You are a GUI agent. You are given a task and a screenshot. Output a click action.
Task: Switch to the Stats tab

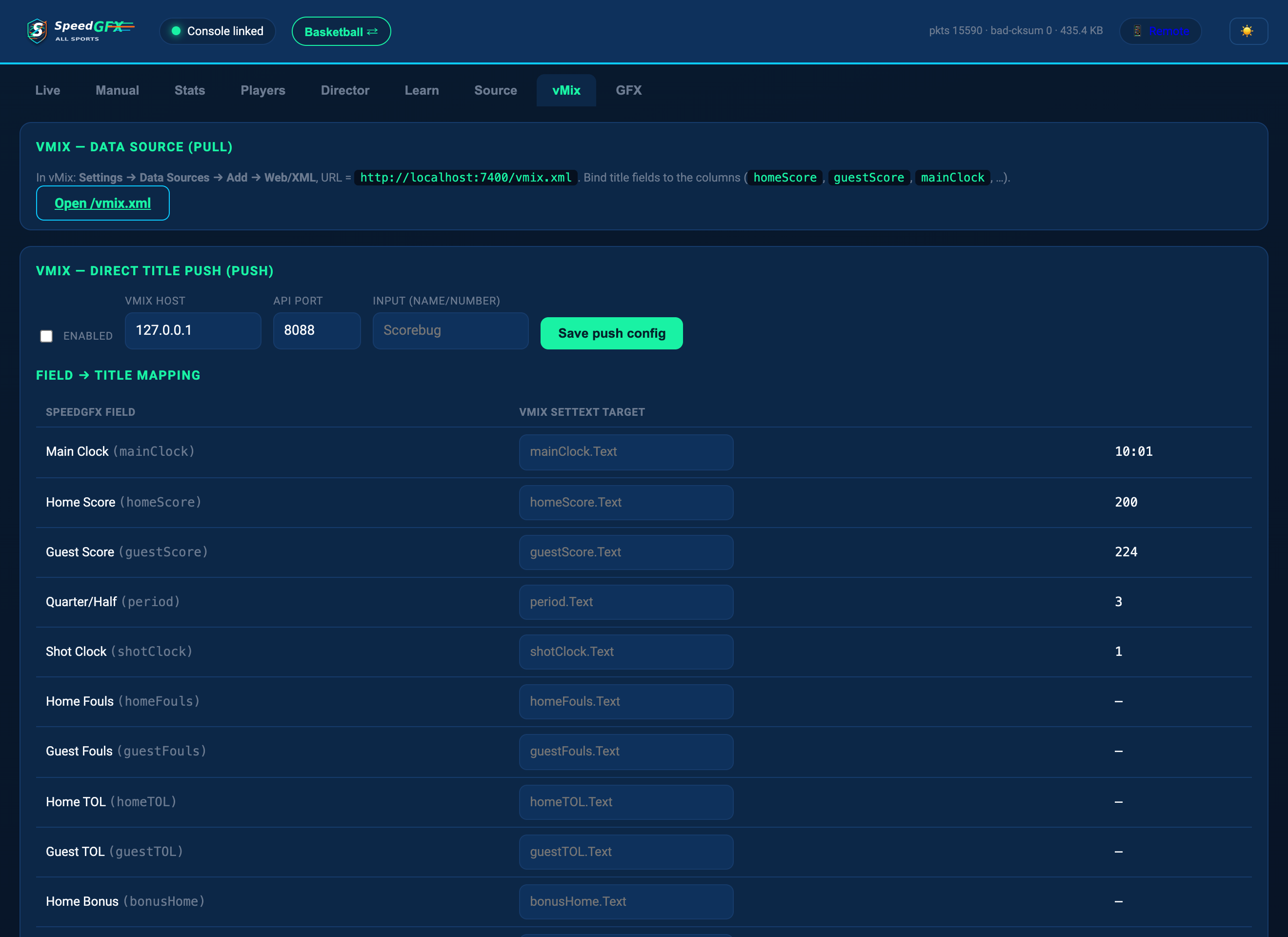click(x=190, y=90)
